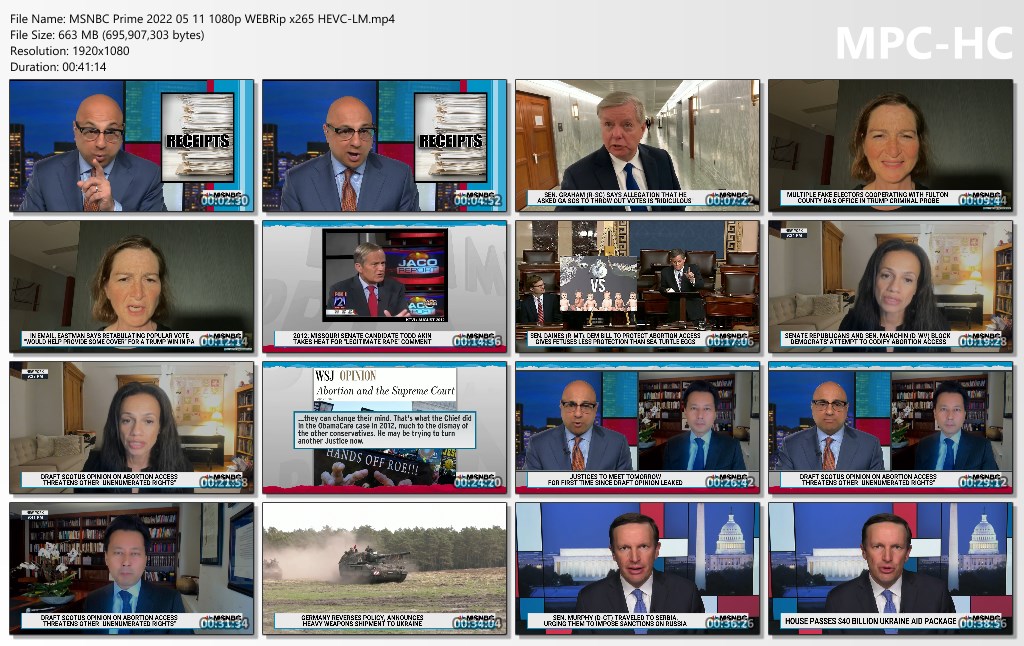Select the Sen. Graham thumbnail at 00:07:22
The width and height of the screenshot is (1024, 646).
tap(637, 146)
